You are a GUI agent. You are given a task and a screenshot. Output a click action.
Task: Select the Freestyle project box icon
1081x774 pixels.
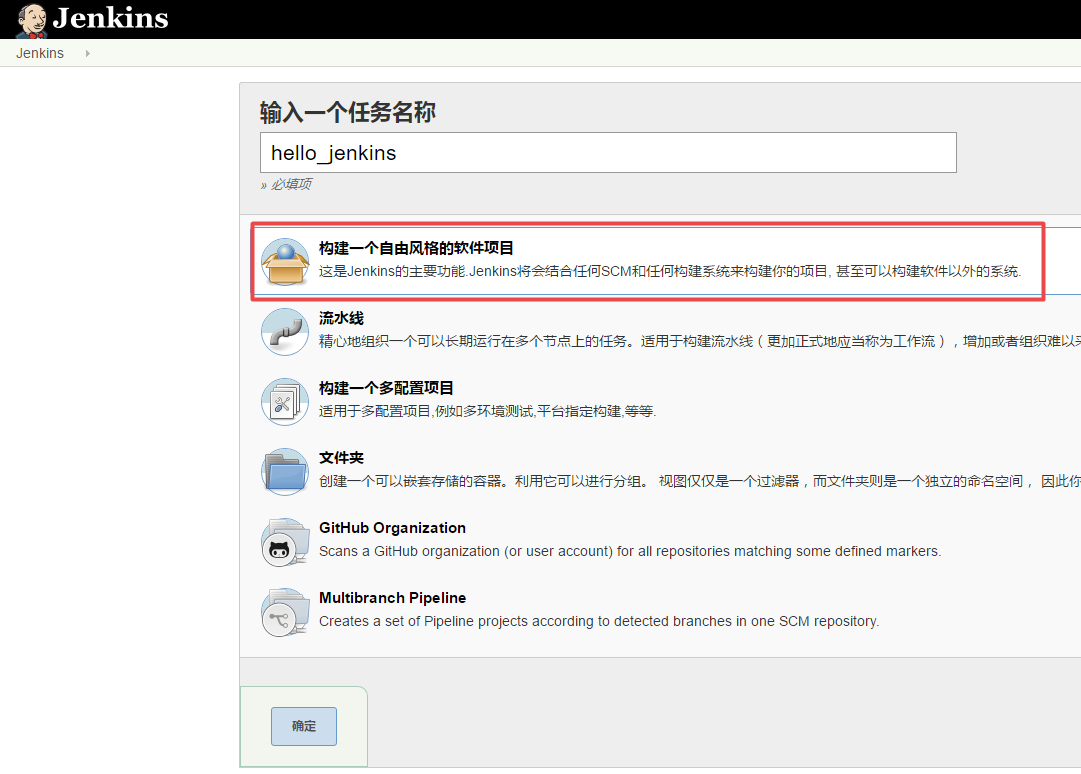[x=285, y=262]
